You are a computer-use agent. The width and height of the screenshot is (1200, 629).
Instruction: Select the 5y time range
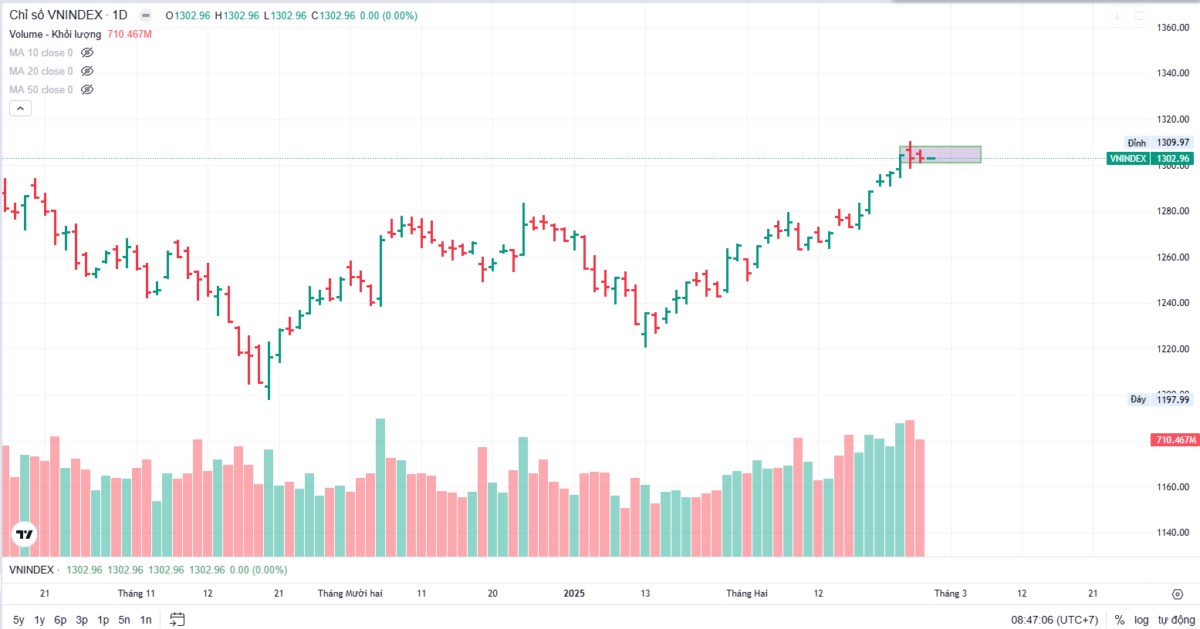pos(18,620)
